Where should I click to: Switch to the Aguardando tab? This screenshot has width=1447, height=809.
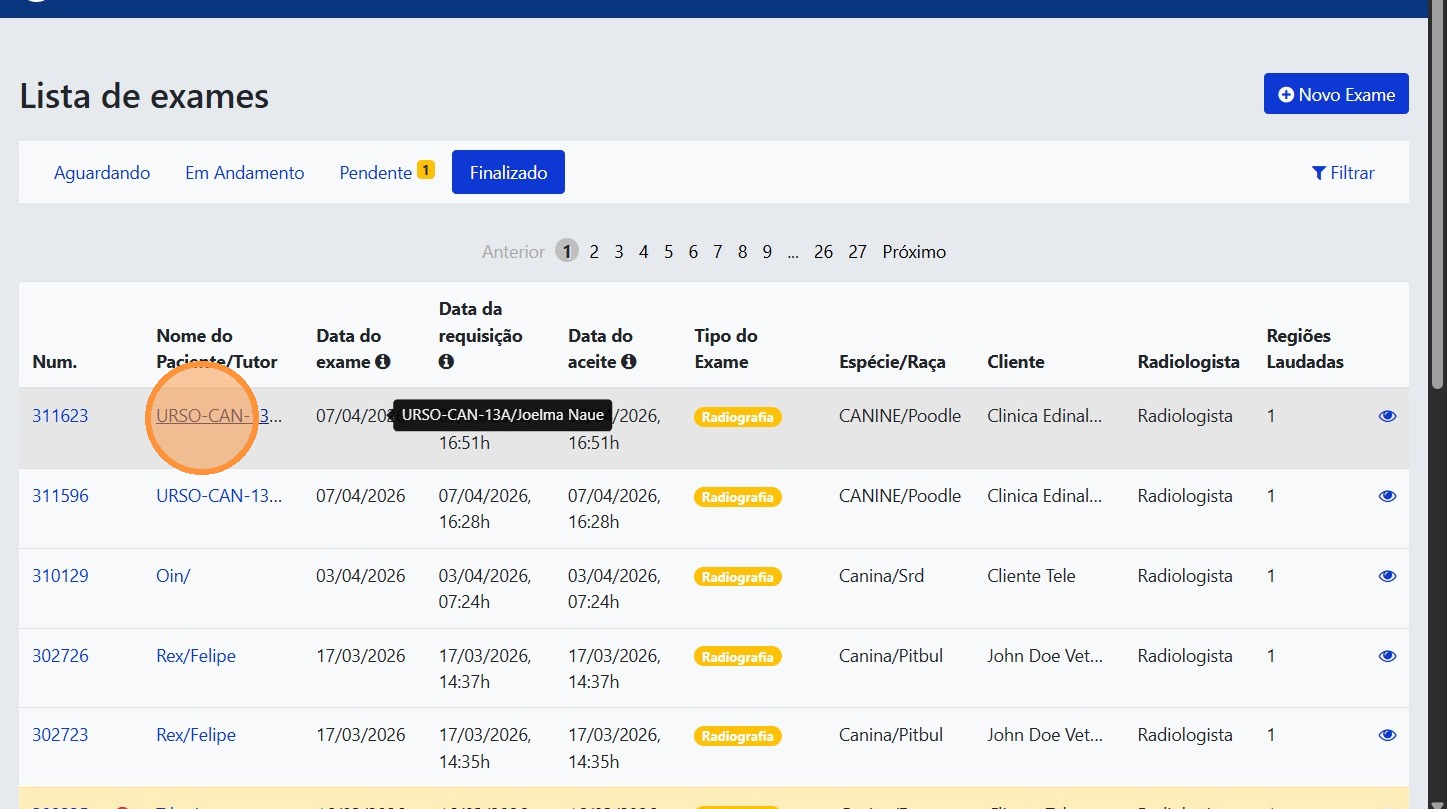pyautogui.click(x=102, y=173)
